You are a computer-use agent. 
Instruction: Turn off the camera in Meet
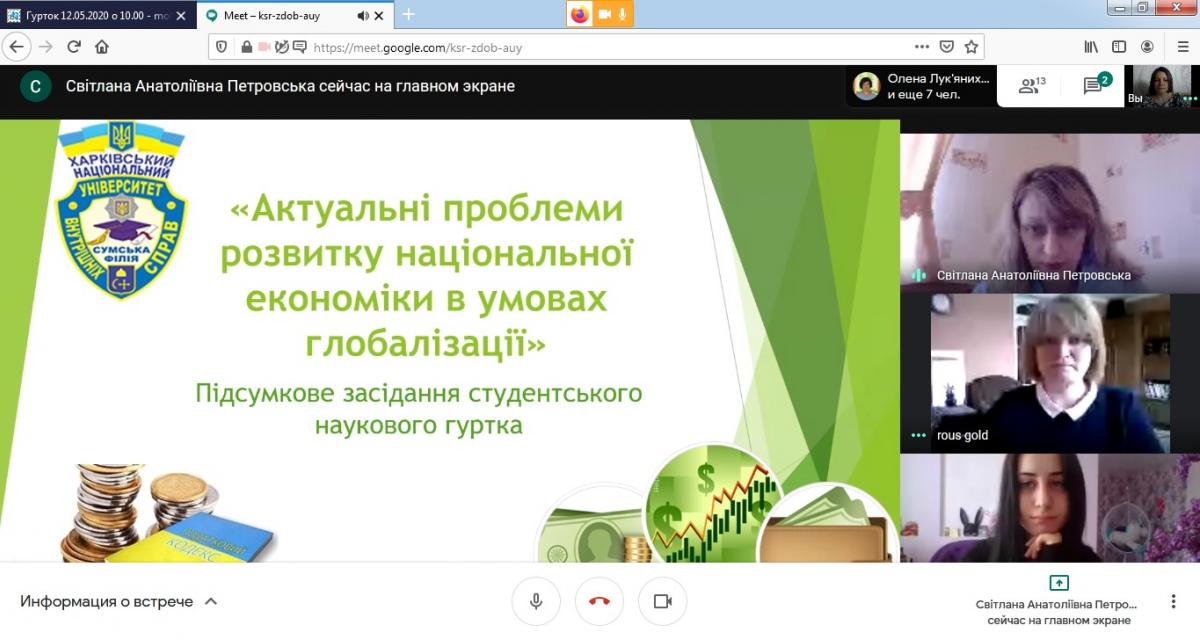tap(662, 601)
